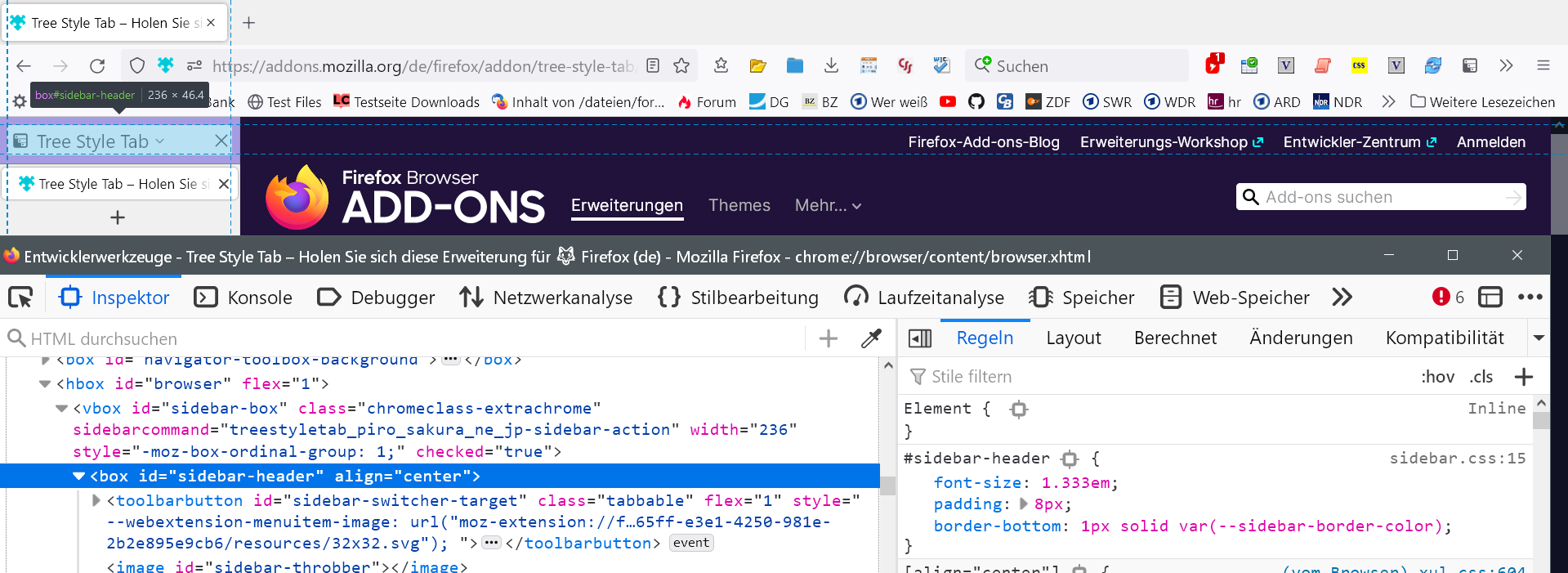Click the browser Back arrow
1568x573 pixels.
pyautogui.click(x=24, y=66)
